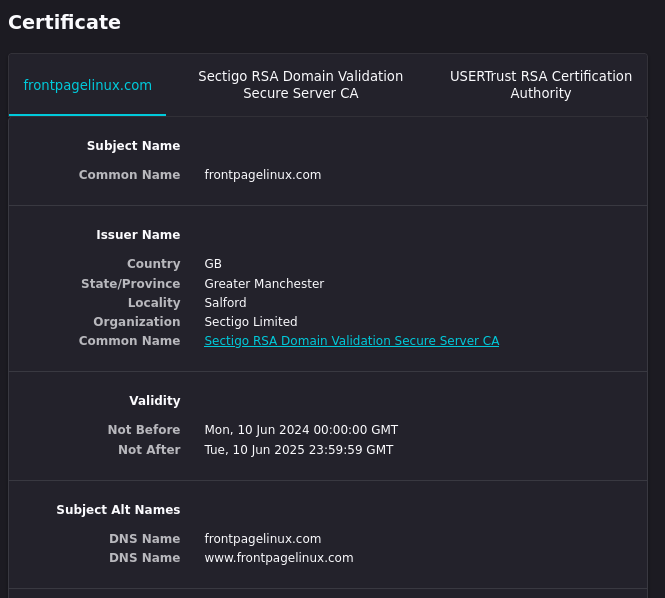This screenshot has height=598, width=665.
Task: Click the Country value GB
Action: 213,263
